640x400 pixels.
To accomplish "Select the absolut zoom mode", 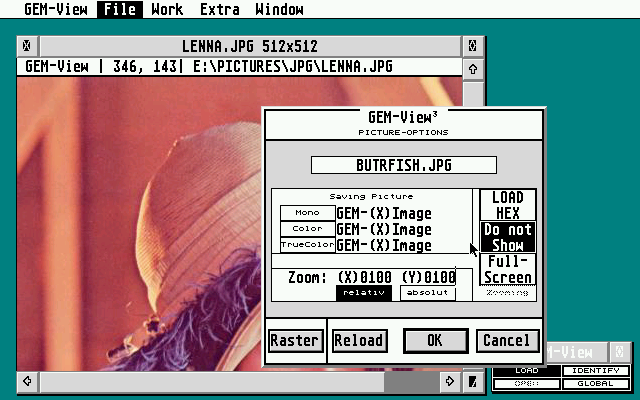I will 428,293.
